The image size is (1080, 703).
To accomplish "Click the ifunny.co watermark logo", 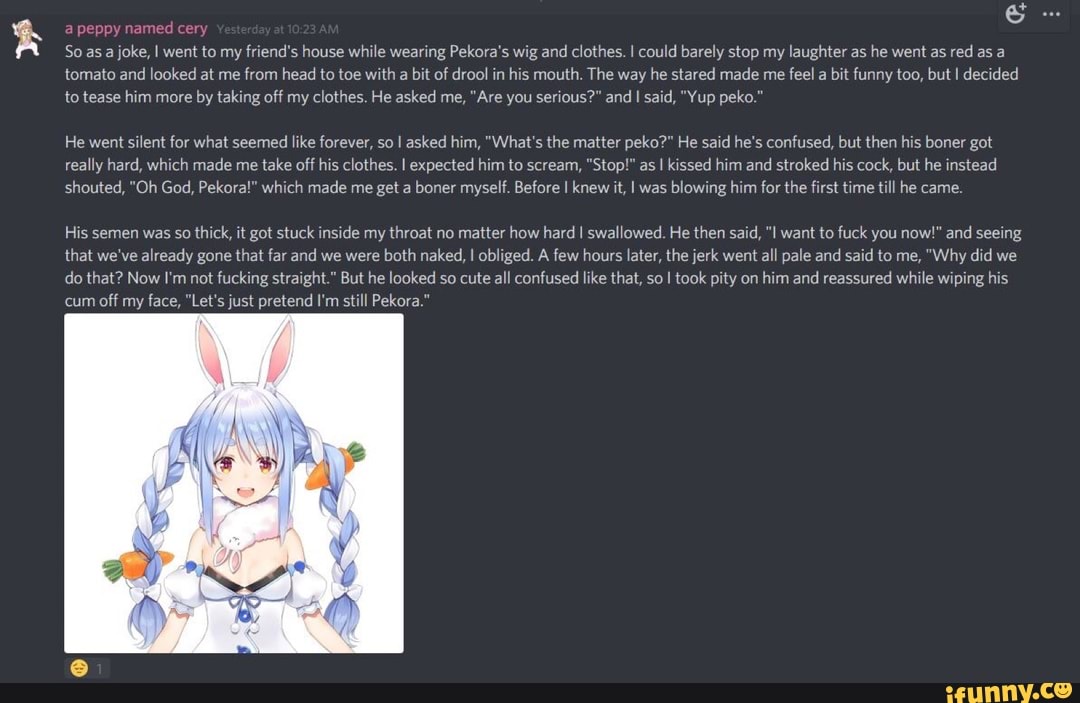I will tap(1008, 691).
